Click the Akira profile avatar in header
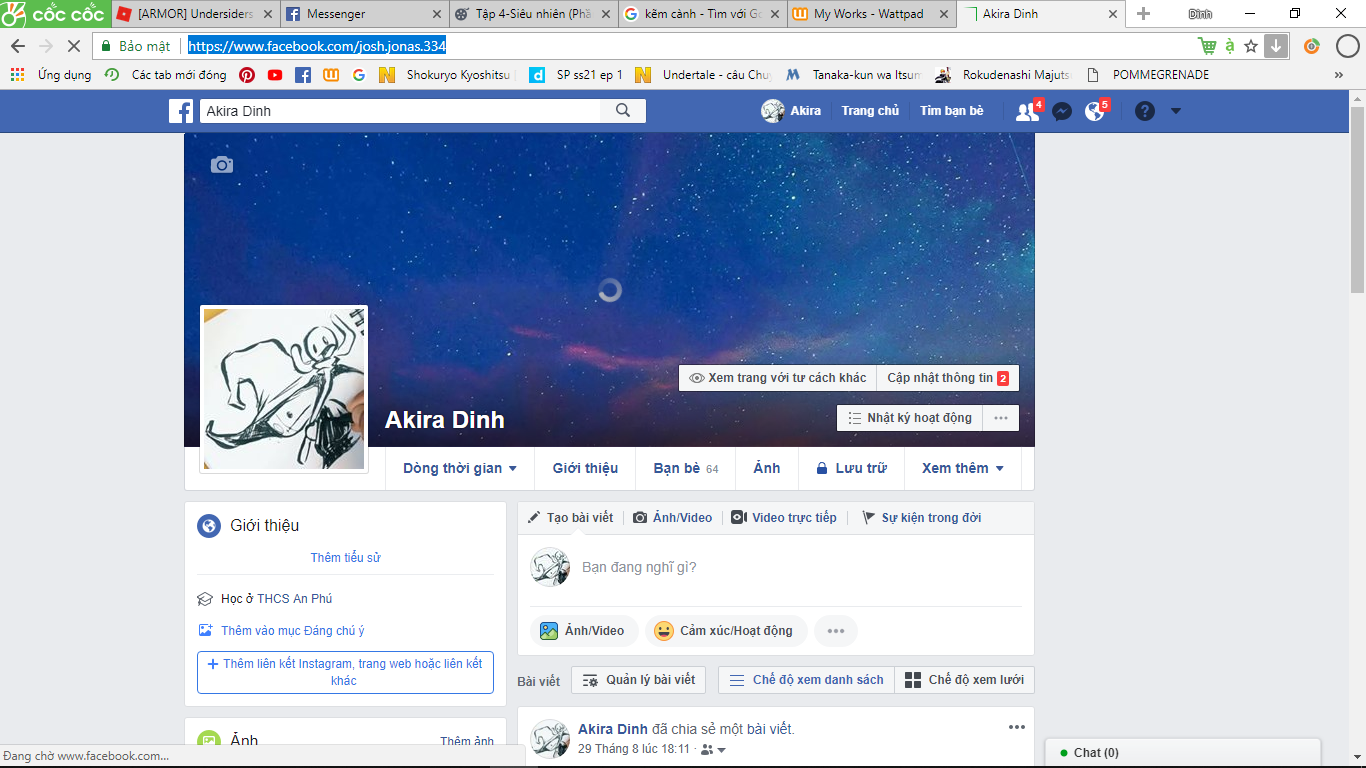 coord(772,111)
